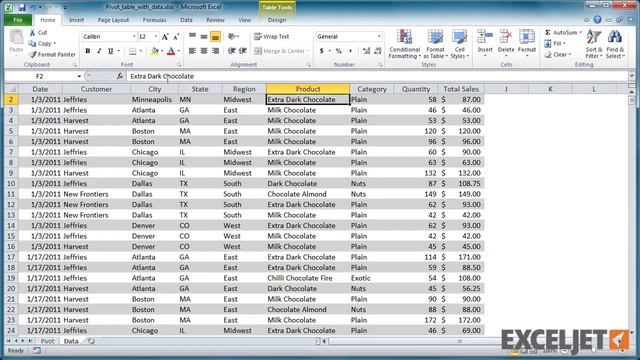
Task: Apply the red font color
Action: 171,51
